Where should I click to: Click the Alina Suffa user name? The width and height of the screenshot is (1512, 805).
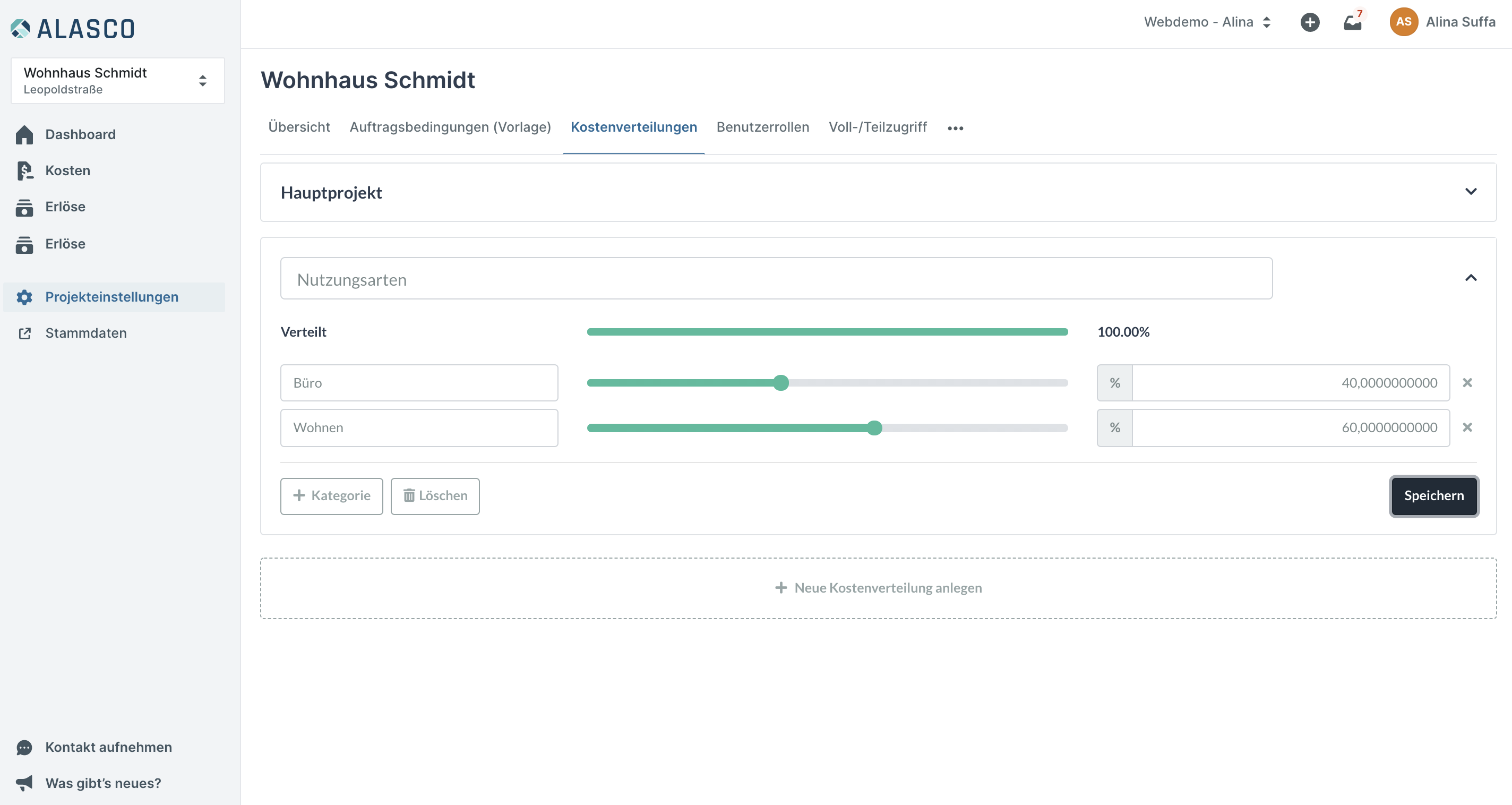tap(1461, 22)
